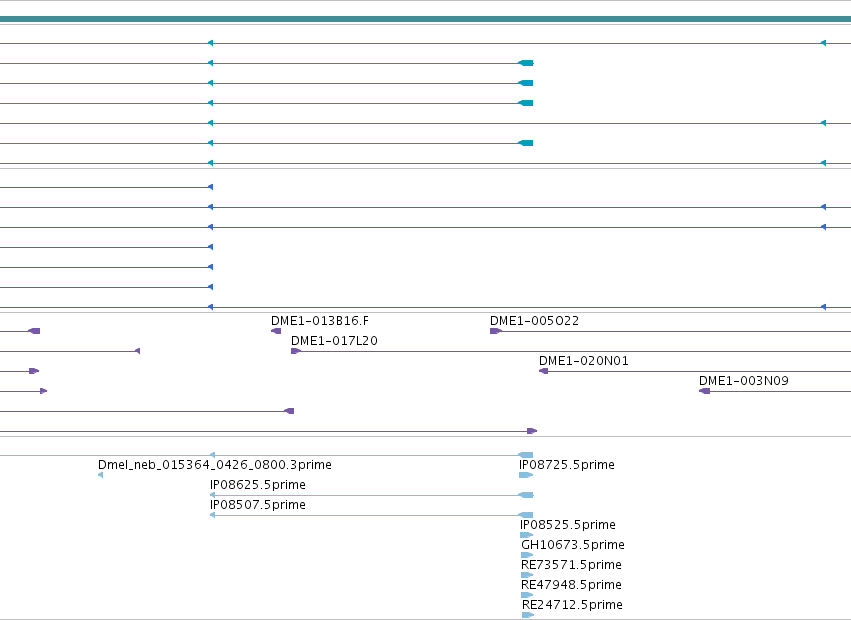The width and height of the screenshot is (851, 620).
Task: Click the light blue block under RE73571.5prime
Action: click(x=527, y=575)
